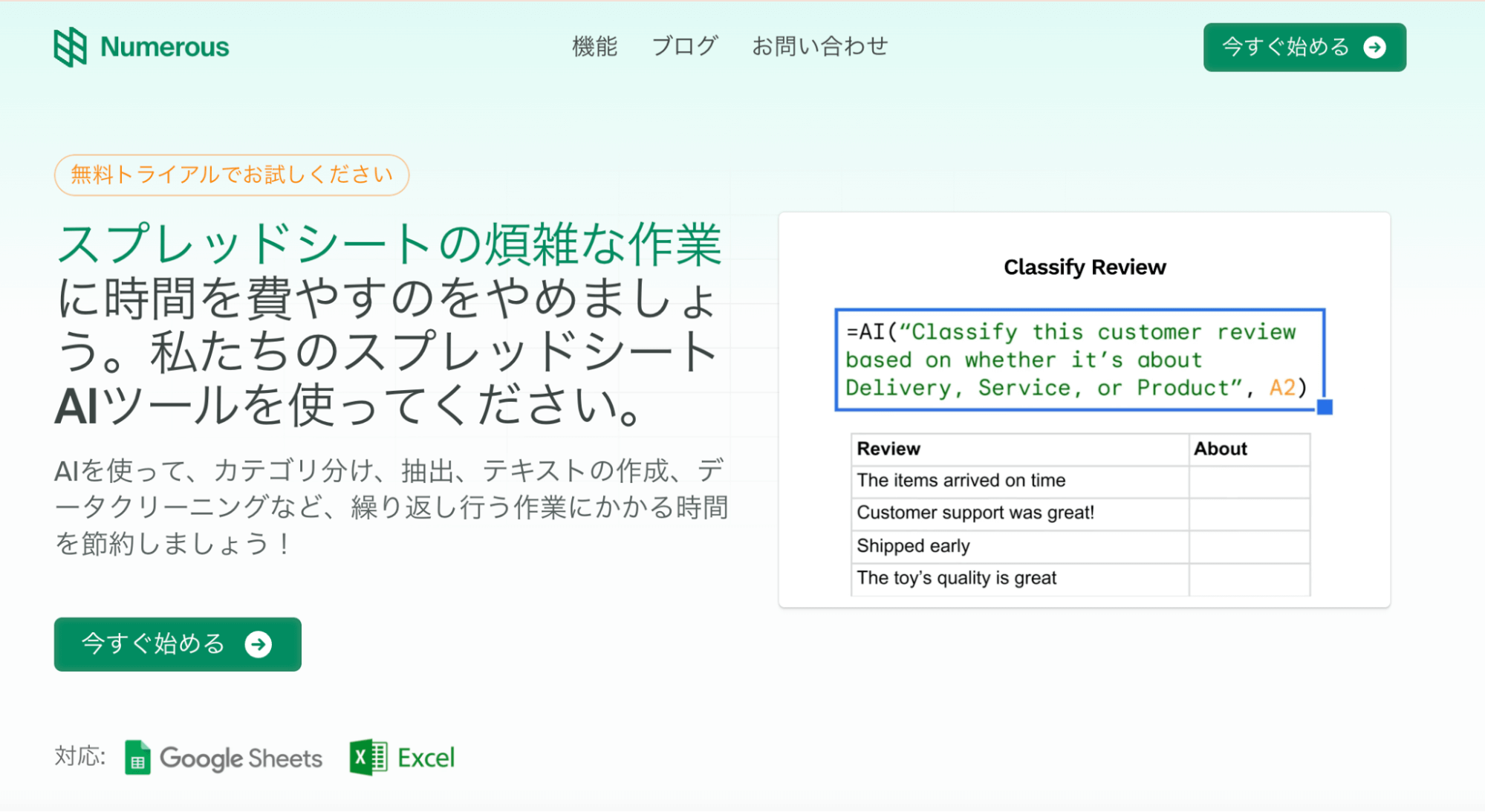Click the AI formula cell box
1485x812 pixels.
[x=1079, y=360]
